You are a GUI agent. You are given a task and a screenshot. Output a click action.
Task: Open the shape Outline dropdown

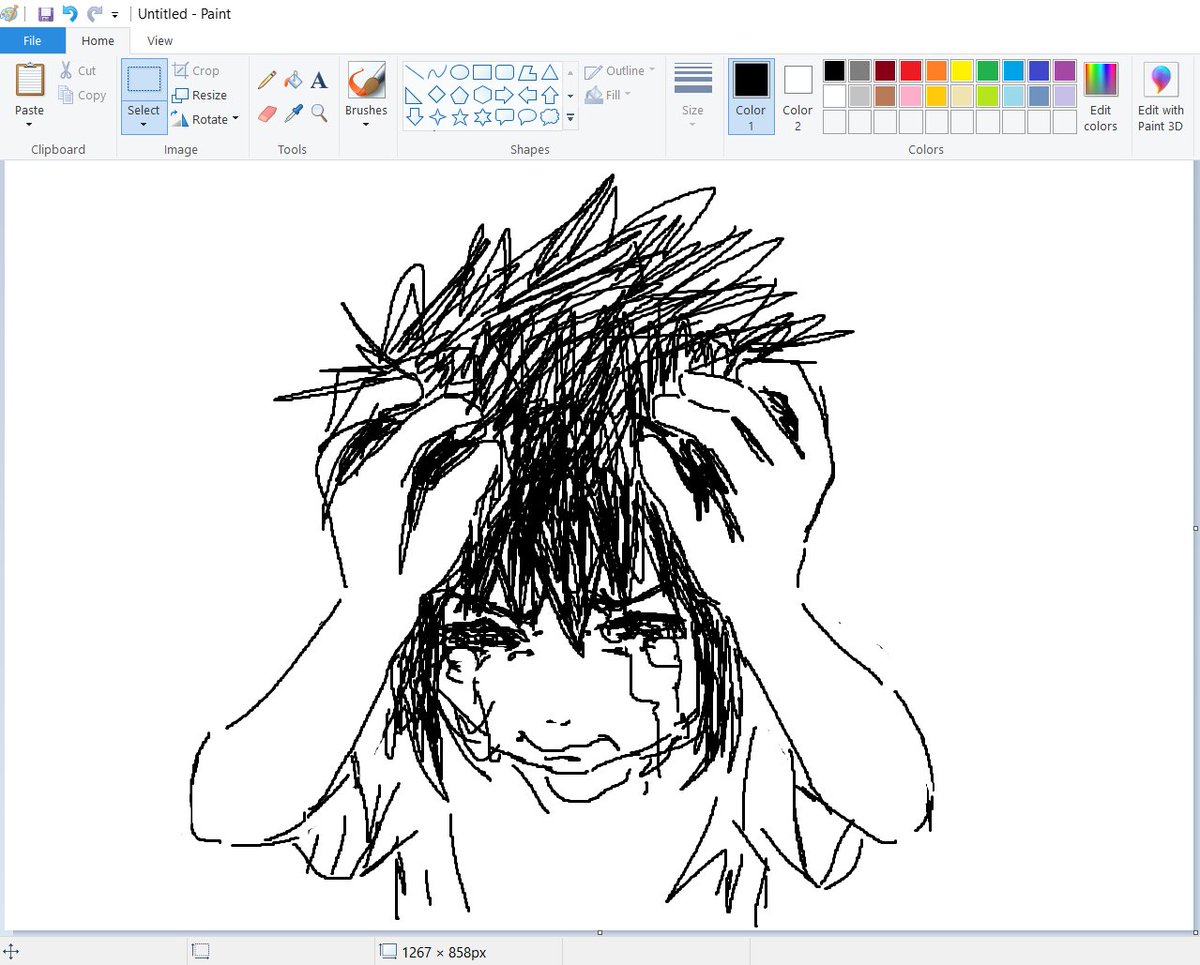click(x=620, y=71)
